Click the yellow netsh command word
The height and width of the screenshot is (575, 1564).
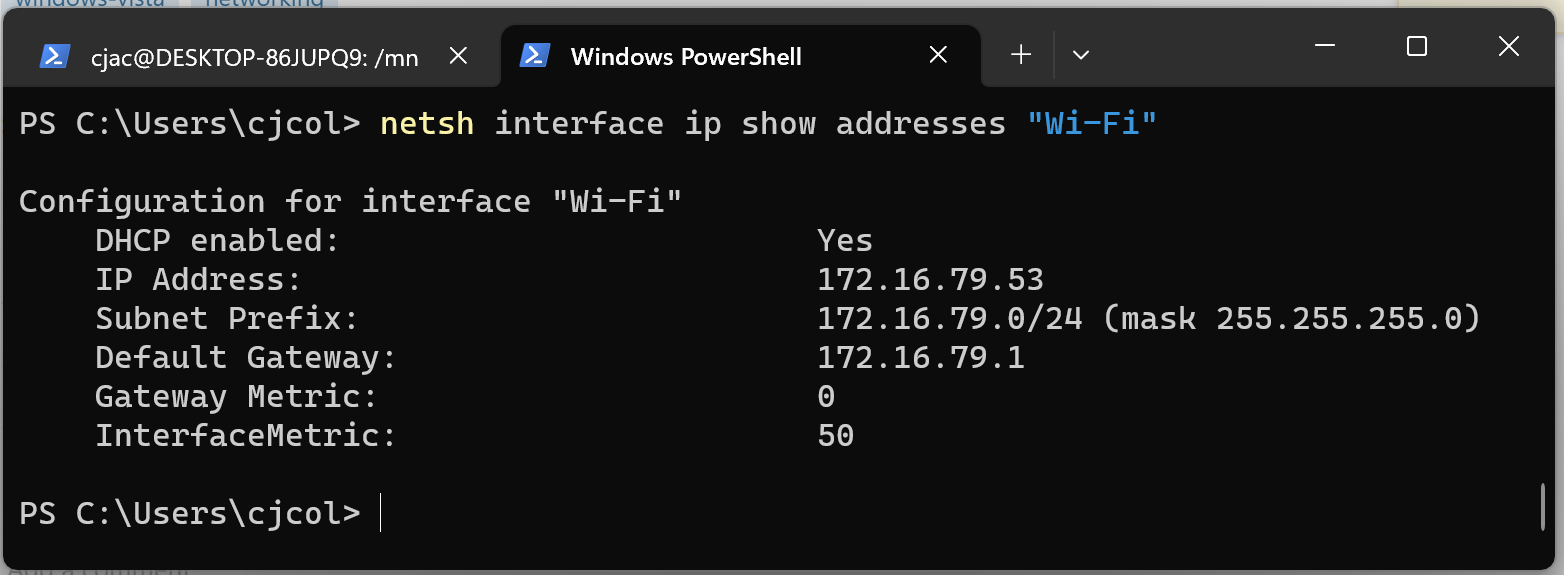click(x=427, y=124)
